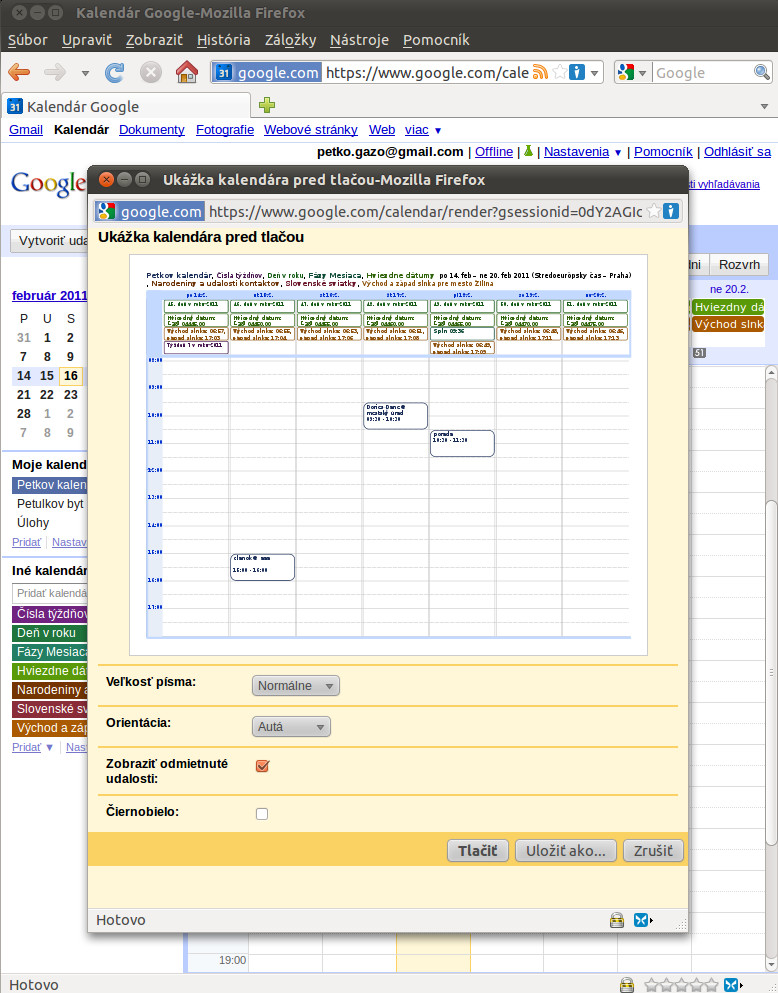Open the list-all-tabs dropdown arrow

765,106
